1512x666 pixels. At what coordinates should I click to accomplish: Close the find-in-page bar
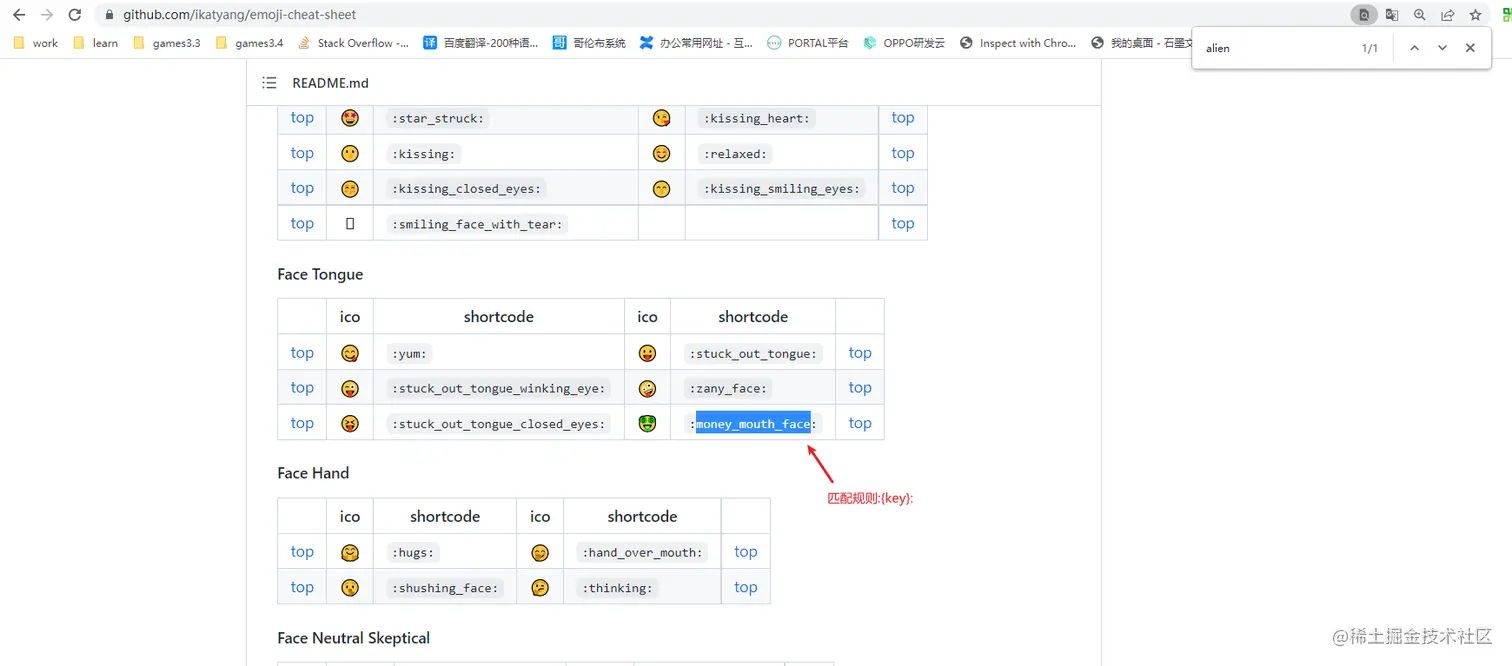point(1470,48)
